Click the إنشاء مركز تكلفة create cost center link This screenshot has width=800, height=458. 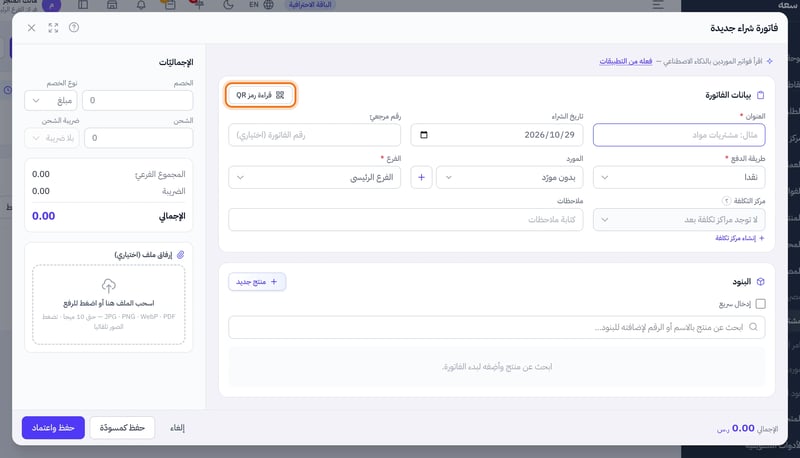click(x=740, y=238)
